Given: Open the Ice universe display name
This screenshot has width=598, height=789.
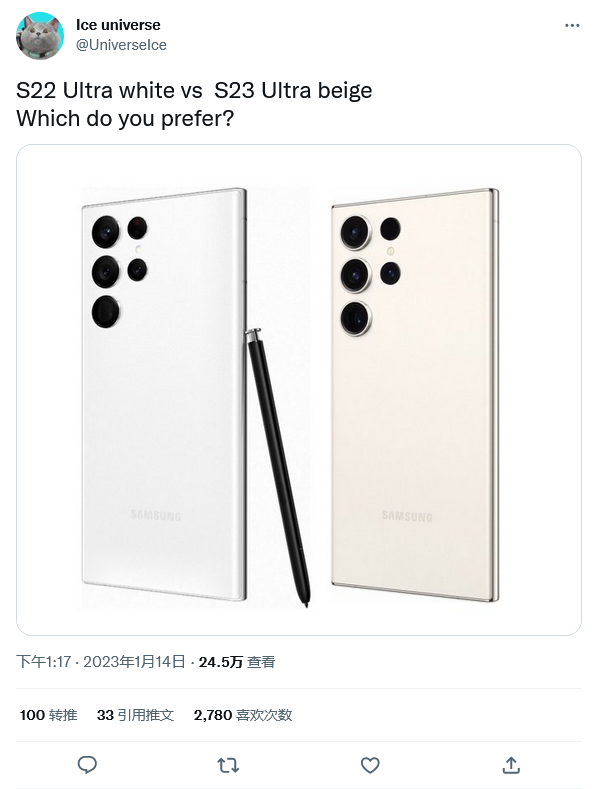Looking at the screenshot, I should pyautogui.click(x=118, y=25).
